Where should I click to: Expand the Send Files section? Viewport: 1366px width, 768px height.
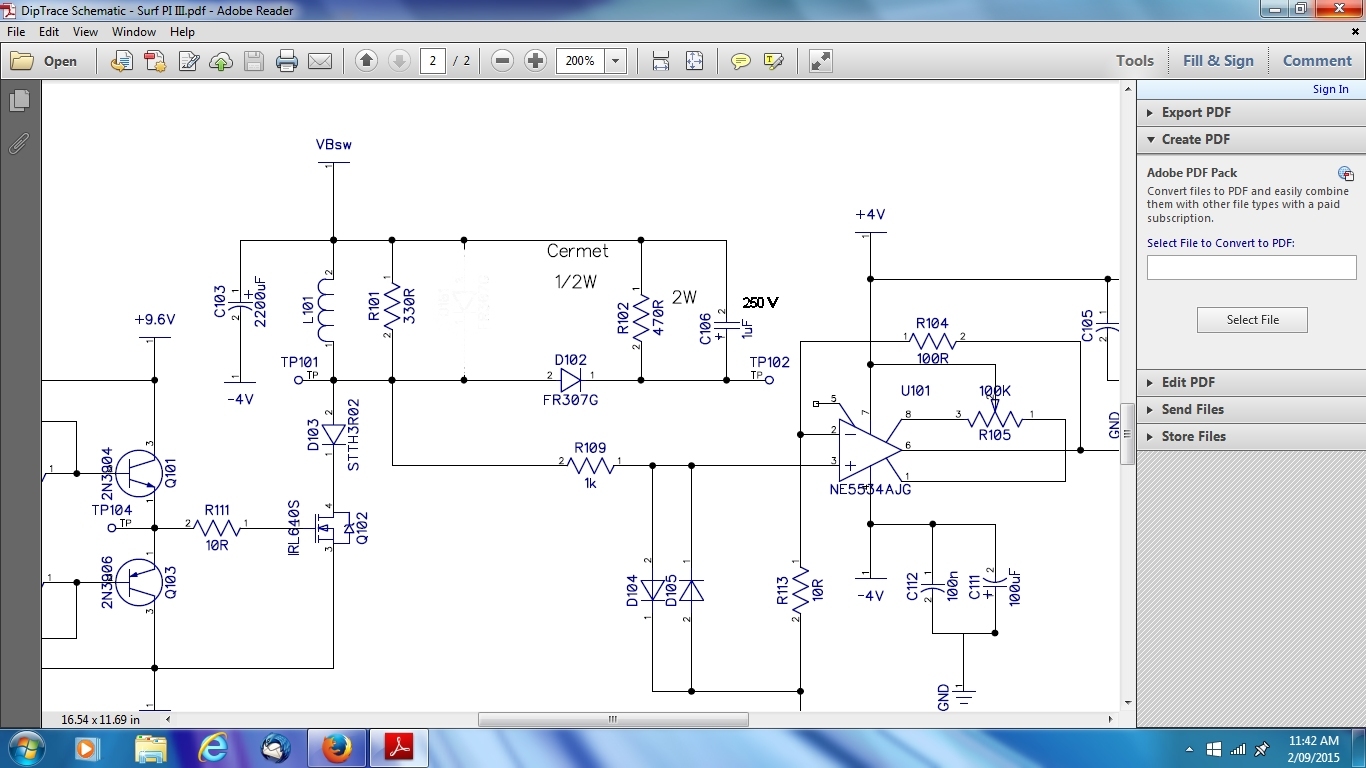pos(1192,409)
